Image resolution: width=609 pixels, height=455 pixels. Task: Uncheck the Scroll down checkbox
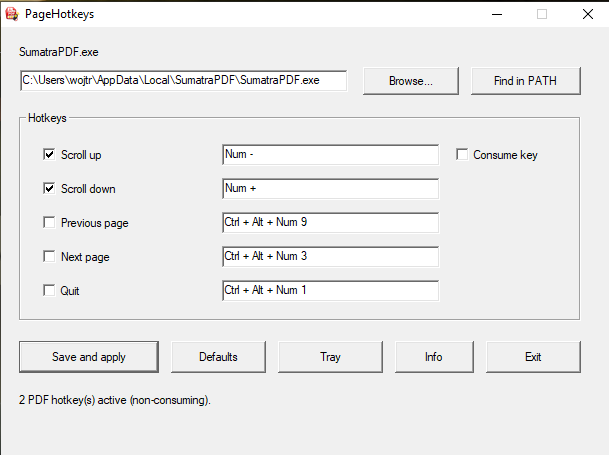pos(49,188)
